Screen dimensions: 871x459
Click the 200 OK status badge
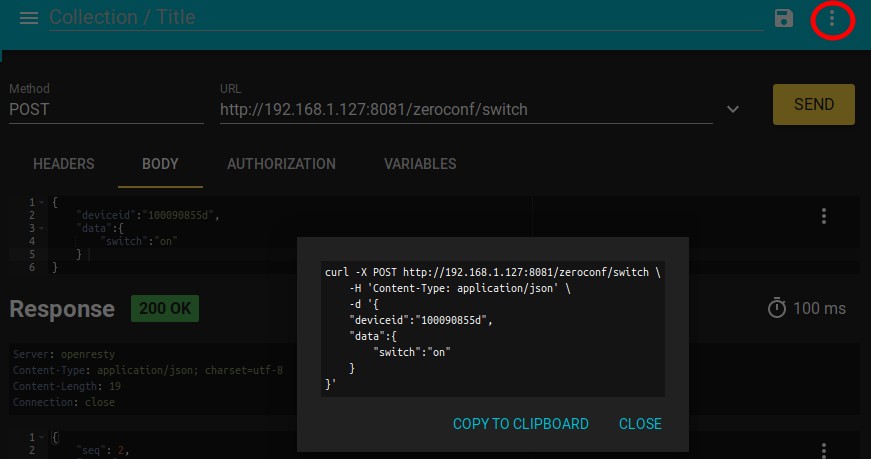(x=165, y=309)
